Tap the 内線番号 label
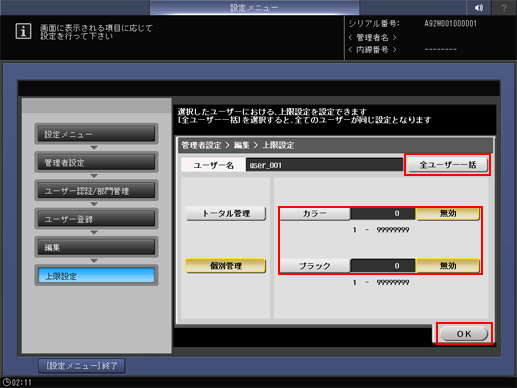This screenshot has height=388, width=517. [x=372, y=50]
